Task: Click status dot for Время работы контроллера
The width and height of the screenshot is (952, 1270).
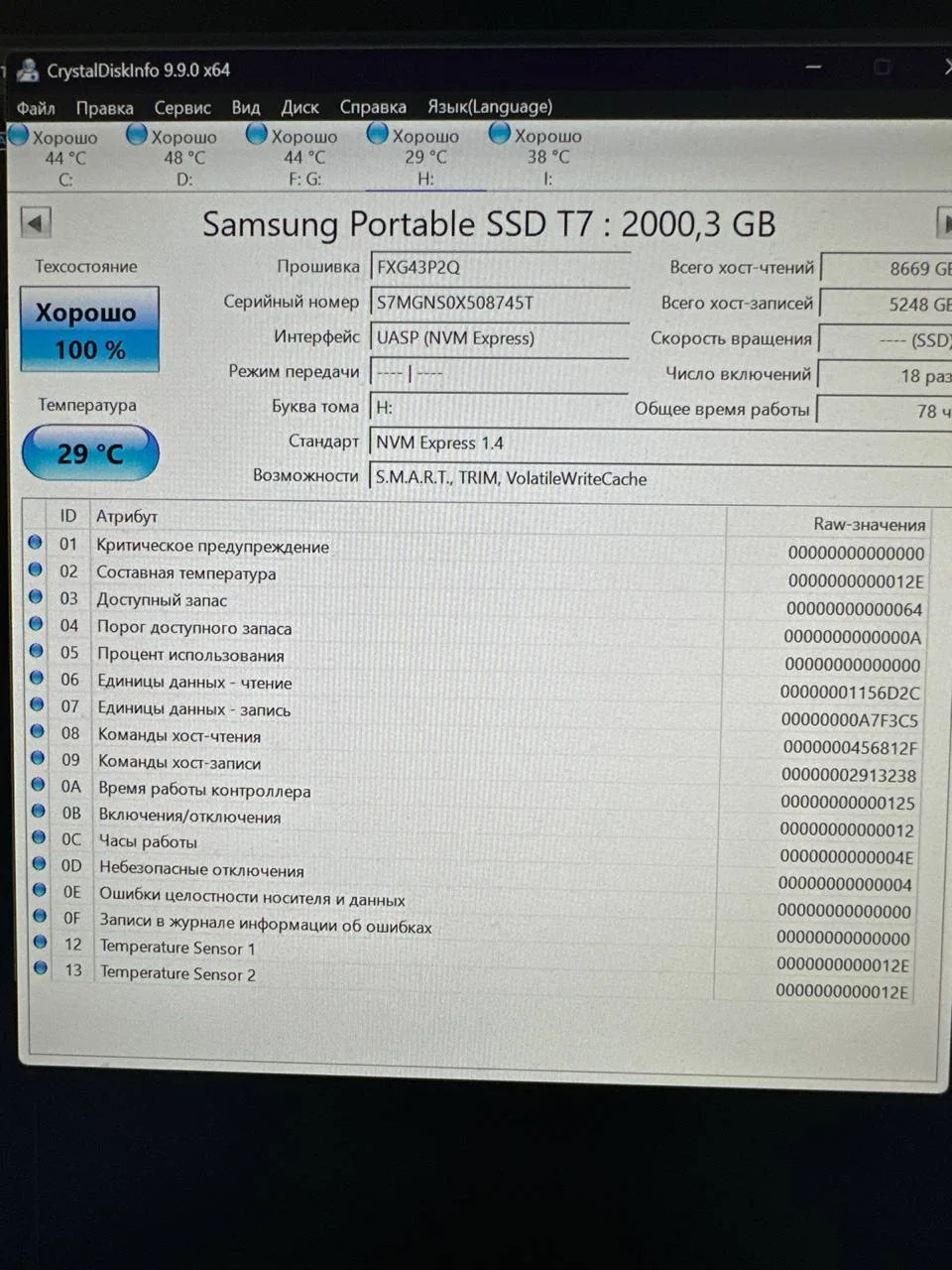Action: pyautogui.click(x=39, y=784)
